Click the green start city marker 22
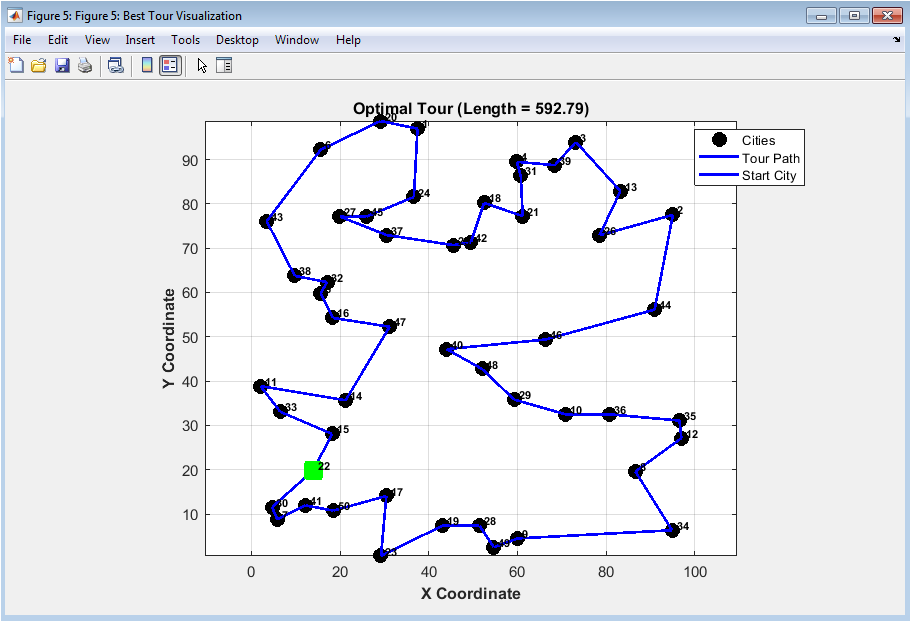The width and height of the screenshot is (911, 622). tap(313, 470)
